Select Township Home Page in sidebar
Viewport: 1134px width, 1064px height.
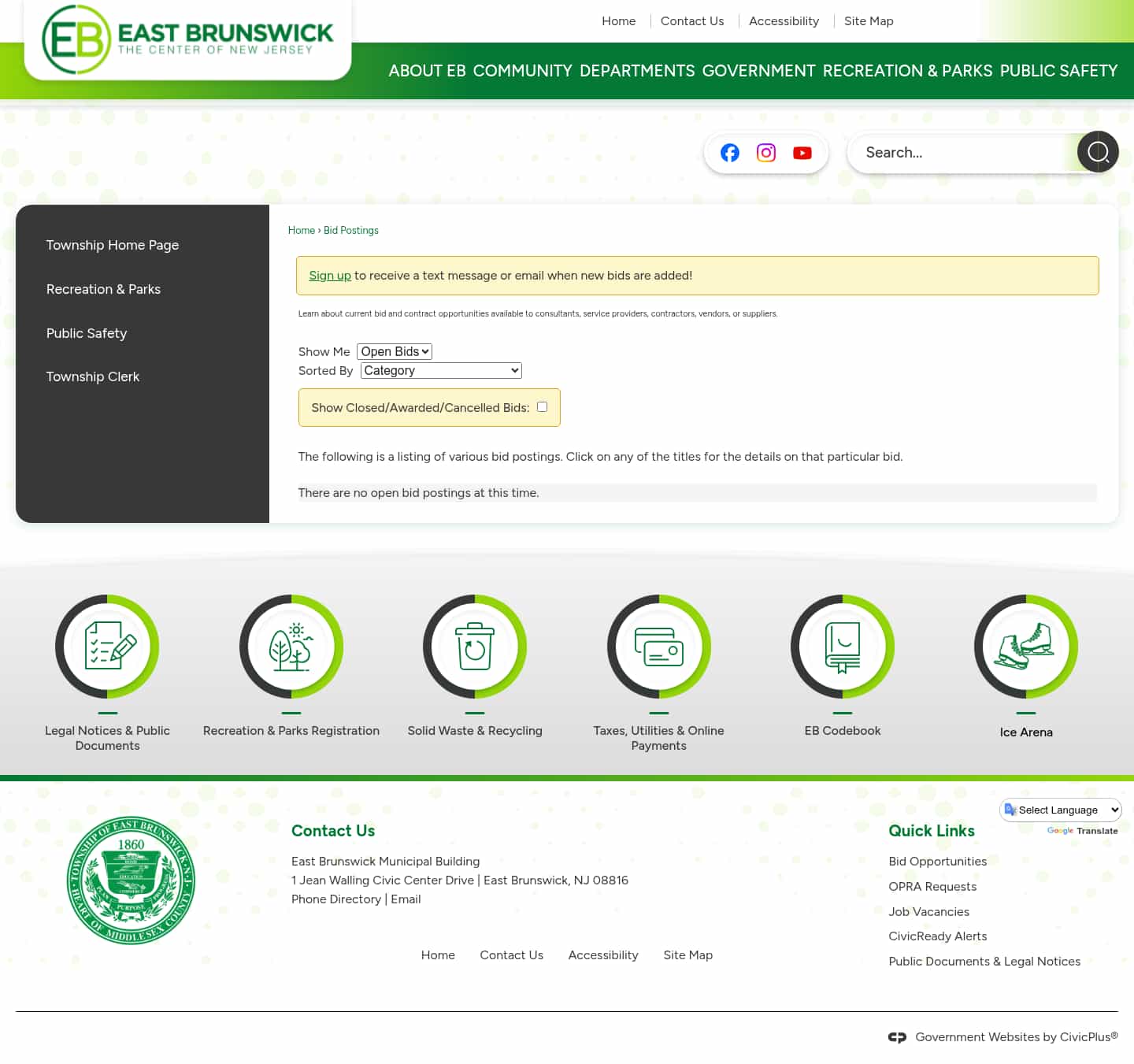click(x=113, y=245)
